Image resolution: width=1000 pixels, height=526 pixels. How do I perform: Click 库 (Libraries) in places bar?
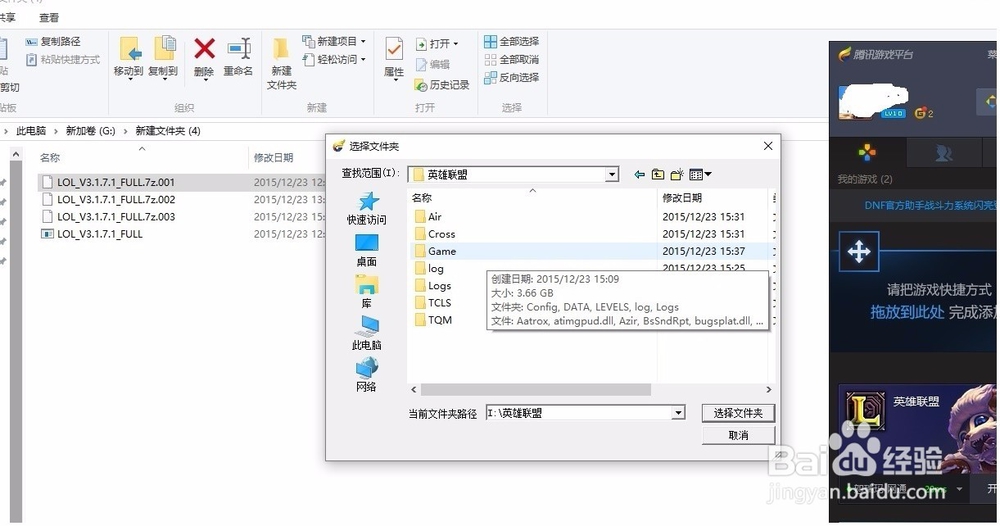point(367,292)
